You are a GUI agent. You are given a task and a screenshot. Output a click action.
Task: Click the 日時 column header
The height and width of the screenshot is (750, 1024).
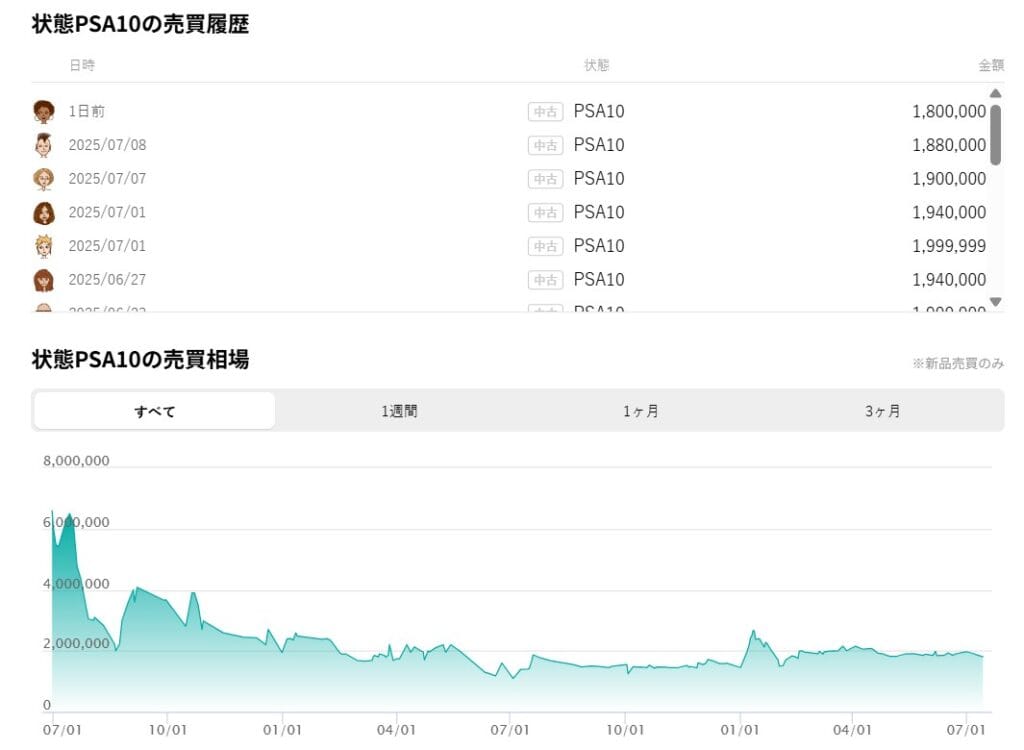[x=82, y=65]
